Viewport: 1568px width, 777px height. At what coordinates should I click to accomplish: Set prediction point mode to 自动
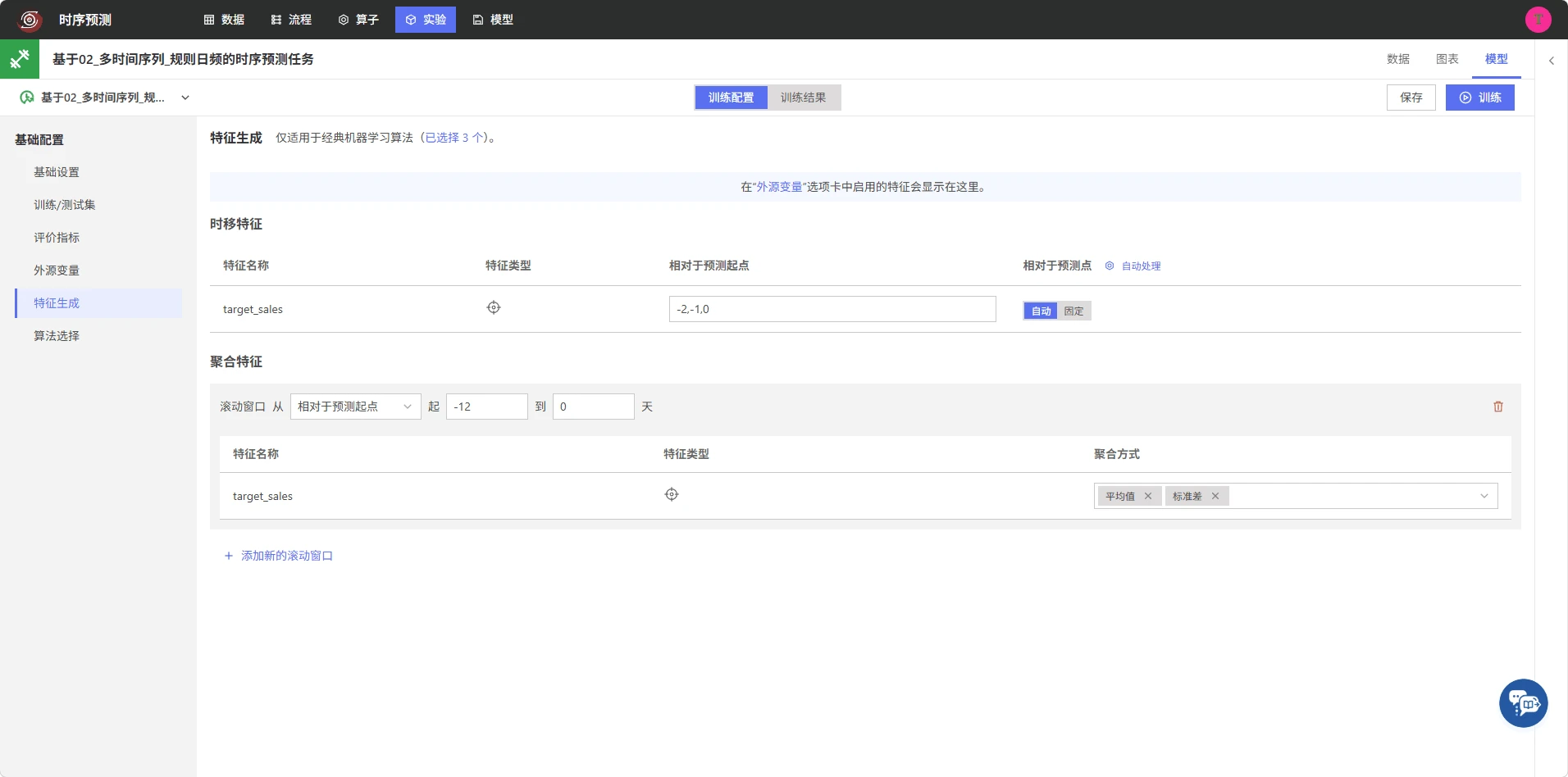pos(1041,311)
